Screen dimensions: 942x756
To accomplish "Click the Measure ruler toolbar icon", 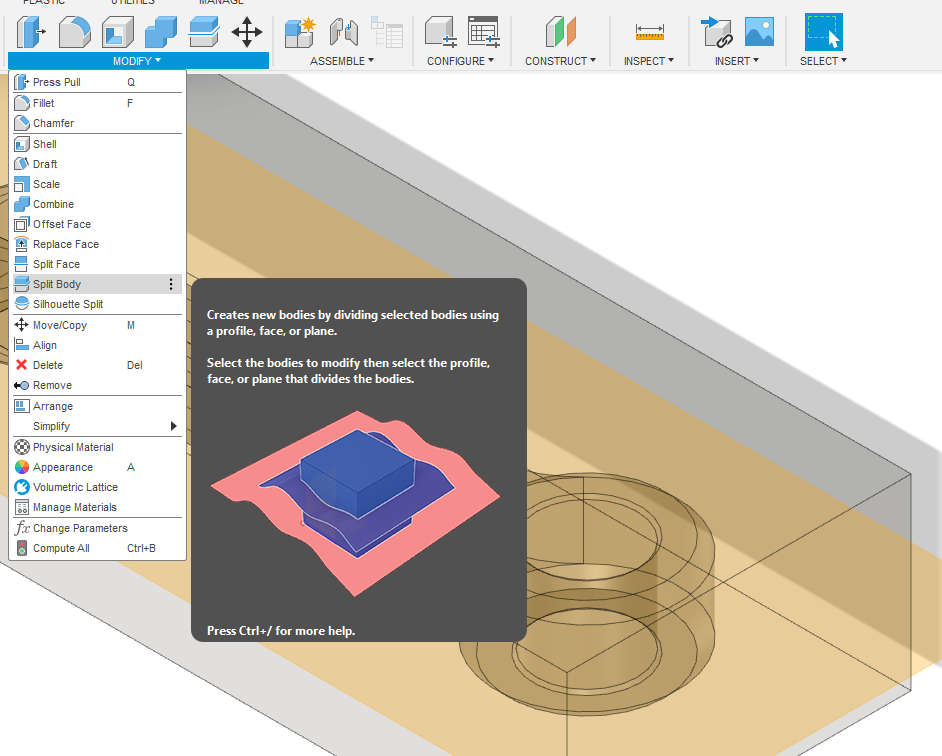I will (x=650, y=32).
